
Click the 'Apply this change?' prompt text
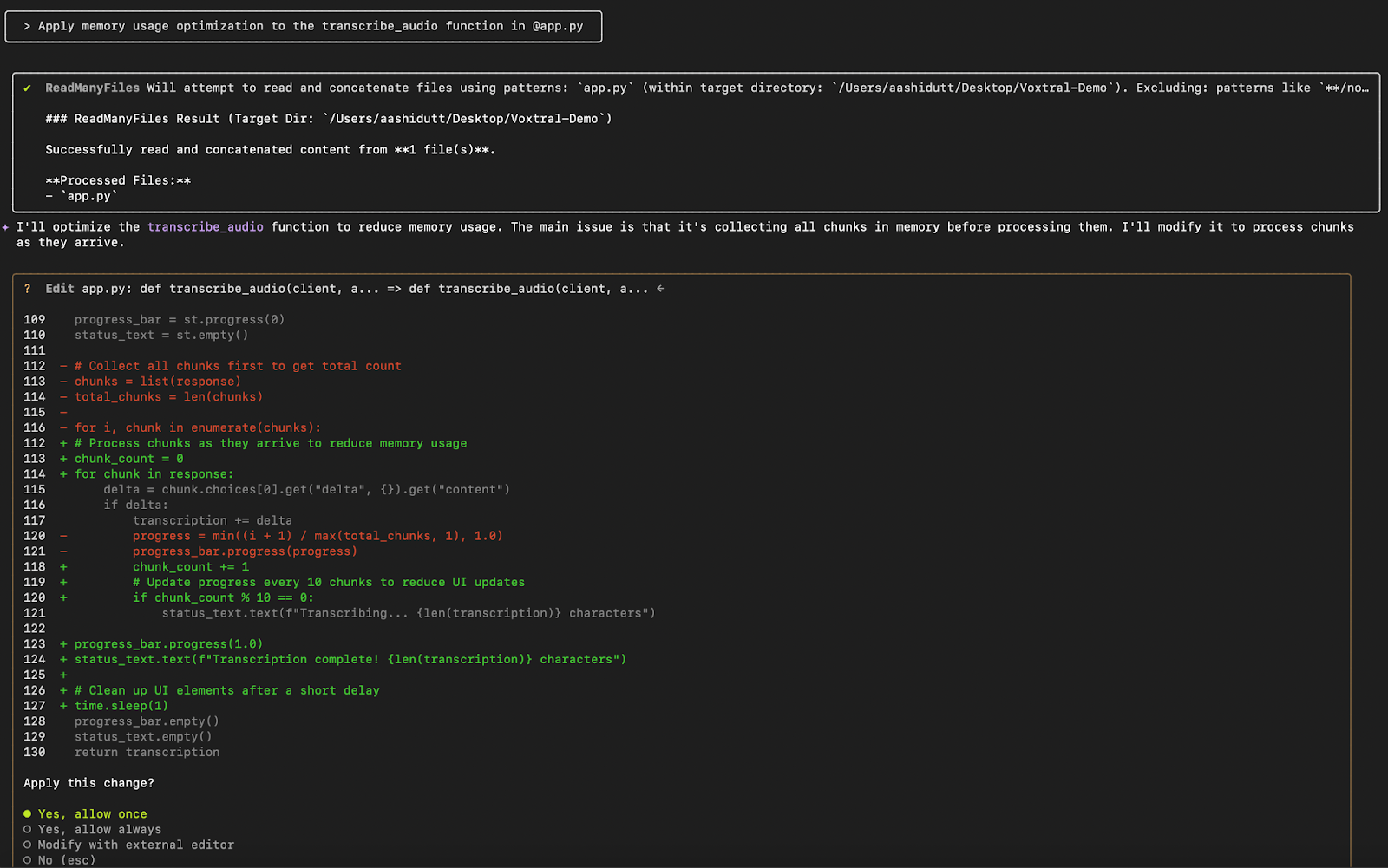click(88, 783)
